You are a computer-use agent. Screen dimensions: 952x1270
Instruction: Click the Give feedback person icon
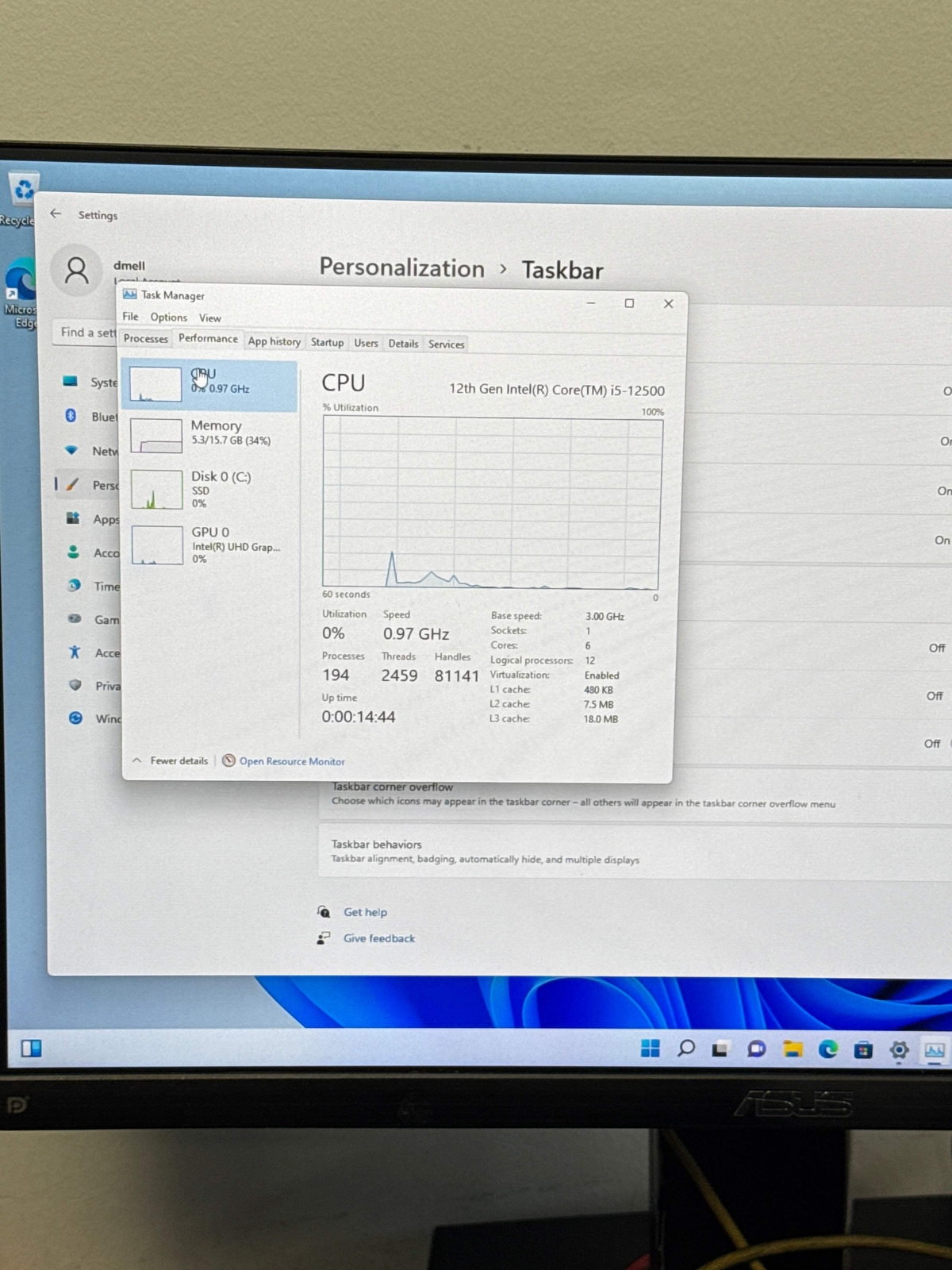[x=324, y=937]
